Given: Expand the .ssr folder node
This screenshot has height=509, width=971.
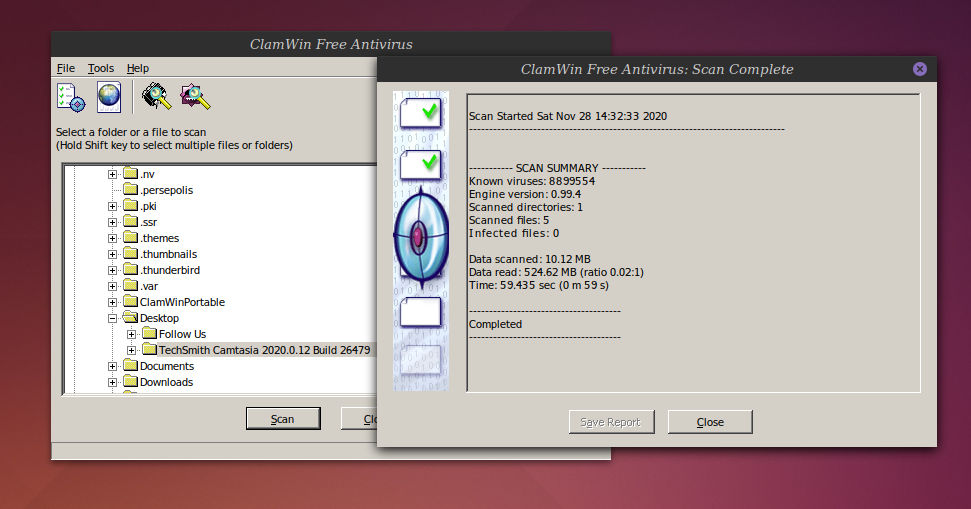Looking at the screenshot, I should pyautogui.click(x=112, y=223).
